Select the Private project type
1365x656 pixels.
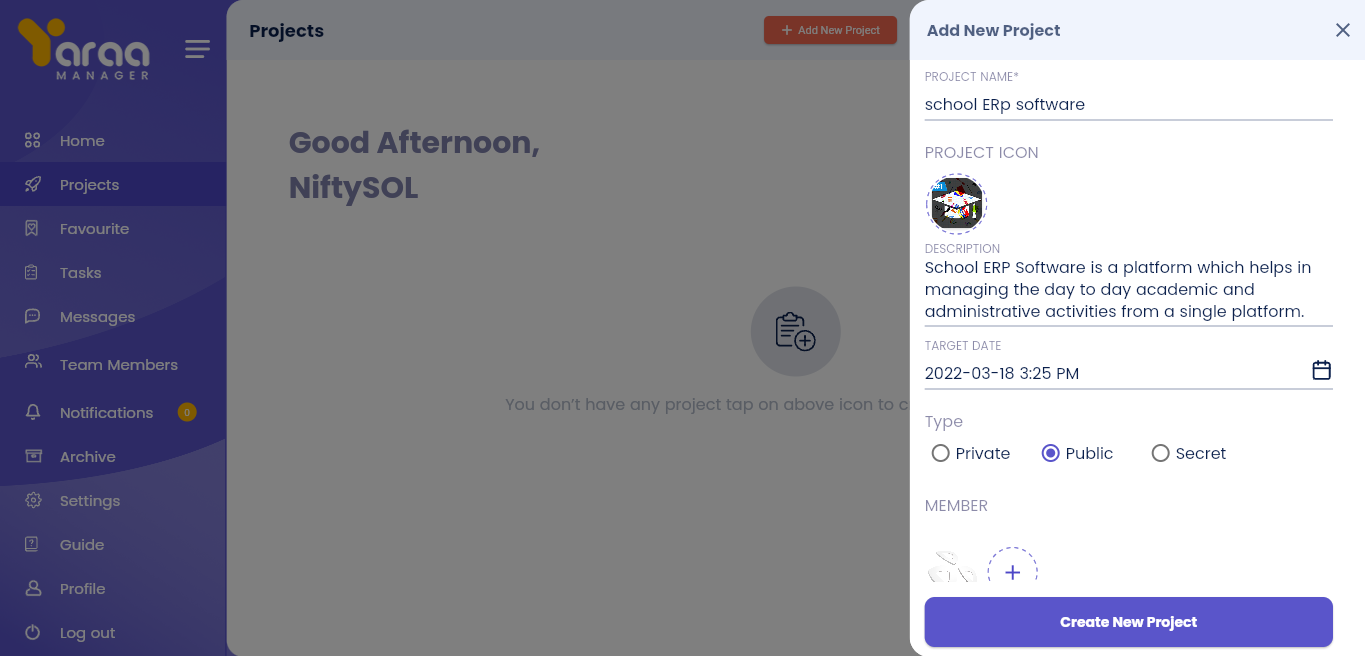click(940, 453)
